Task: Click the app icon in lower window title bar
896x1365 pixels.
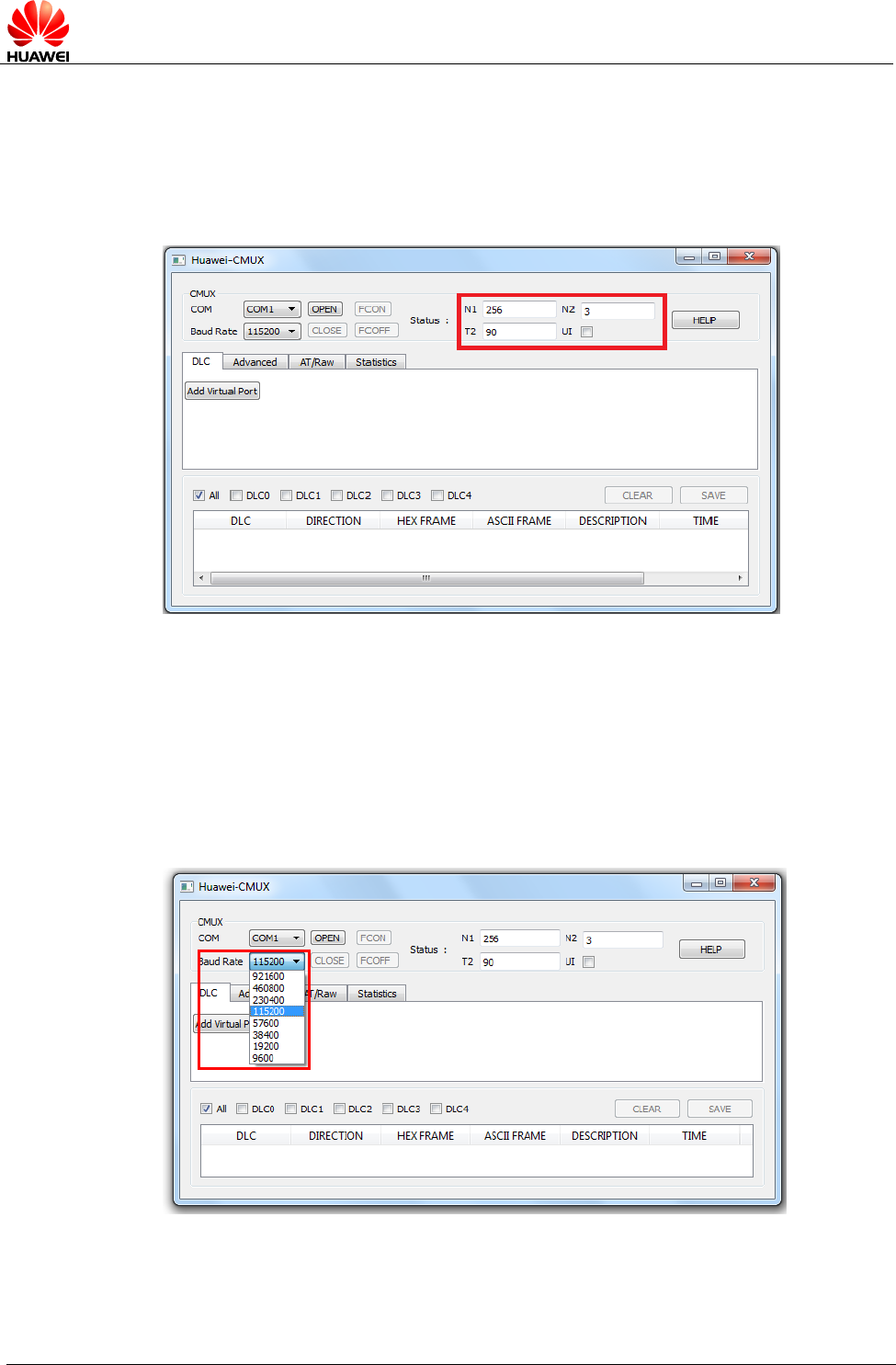Action: point(187,887)
